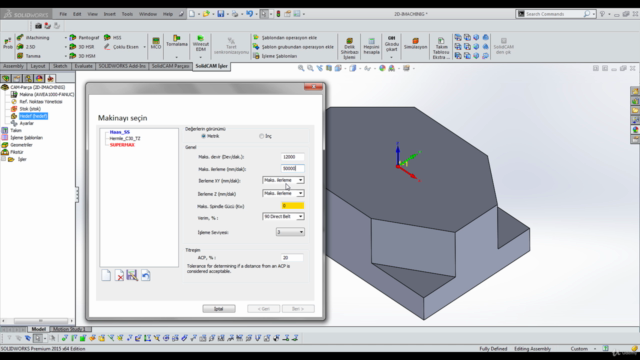This screenshot has width=640, height=360.
Task: Select the İnç radio button
Action: coord(261,136)
